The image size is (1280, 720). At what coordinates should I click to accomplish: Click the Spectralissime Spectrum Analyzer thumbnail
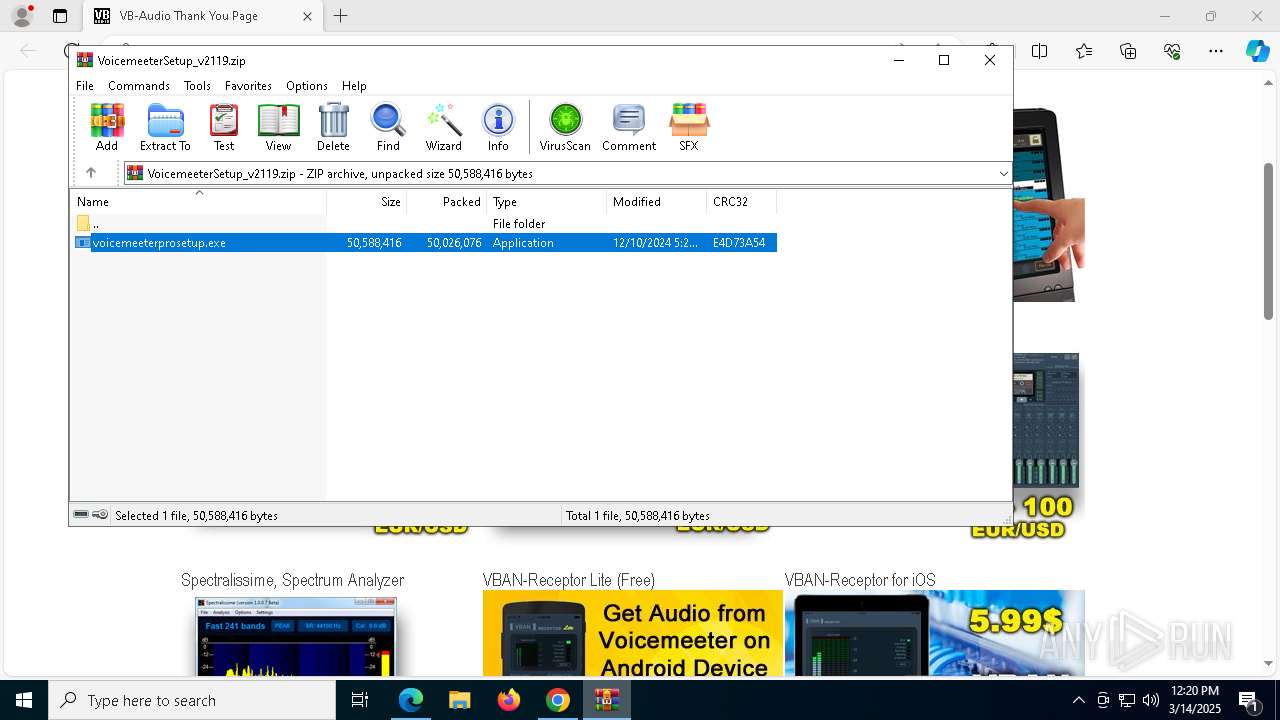295,636
